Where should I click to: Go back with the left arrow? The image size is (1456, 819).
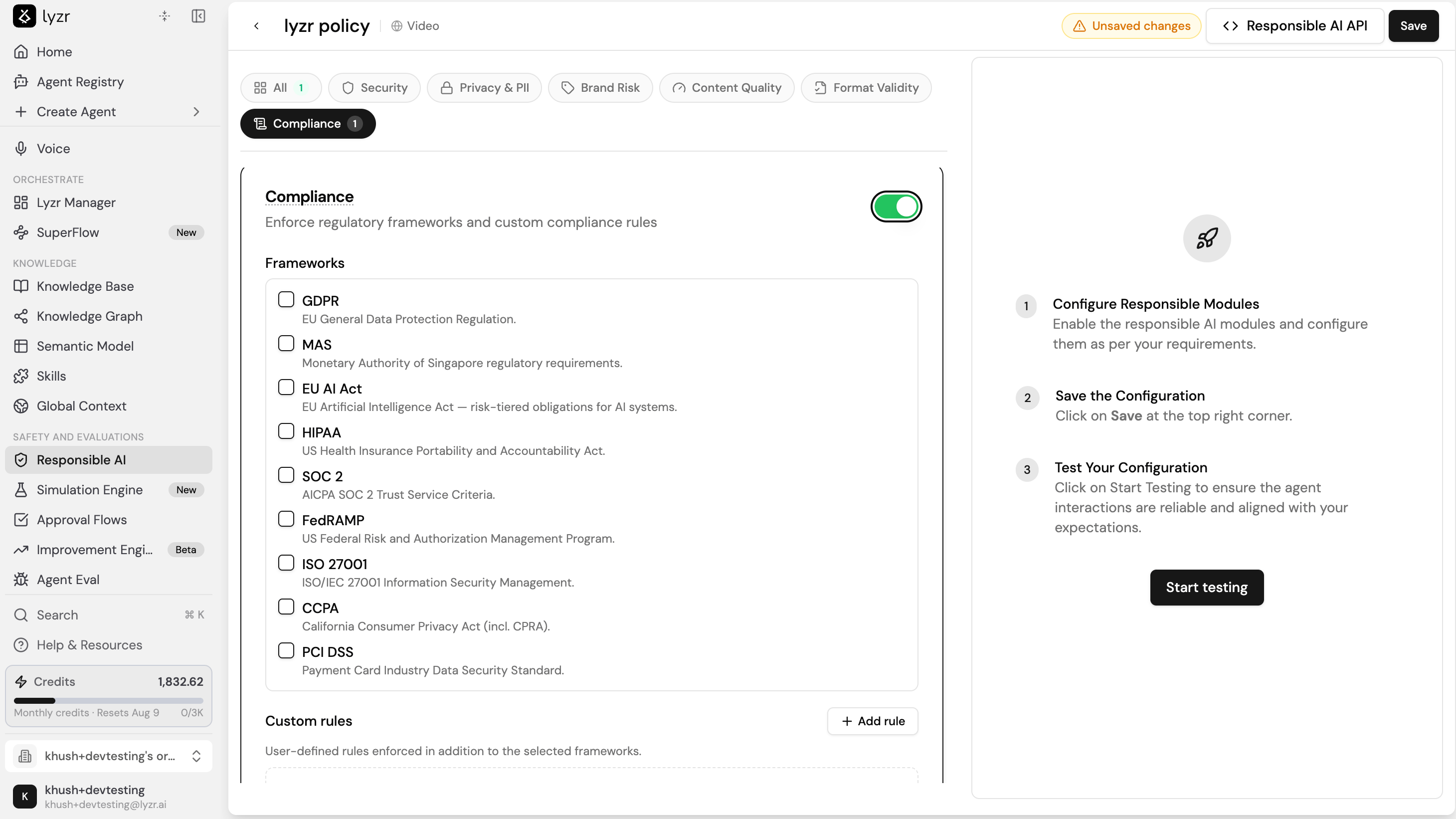[x=257, y=26]
